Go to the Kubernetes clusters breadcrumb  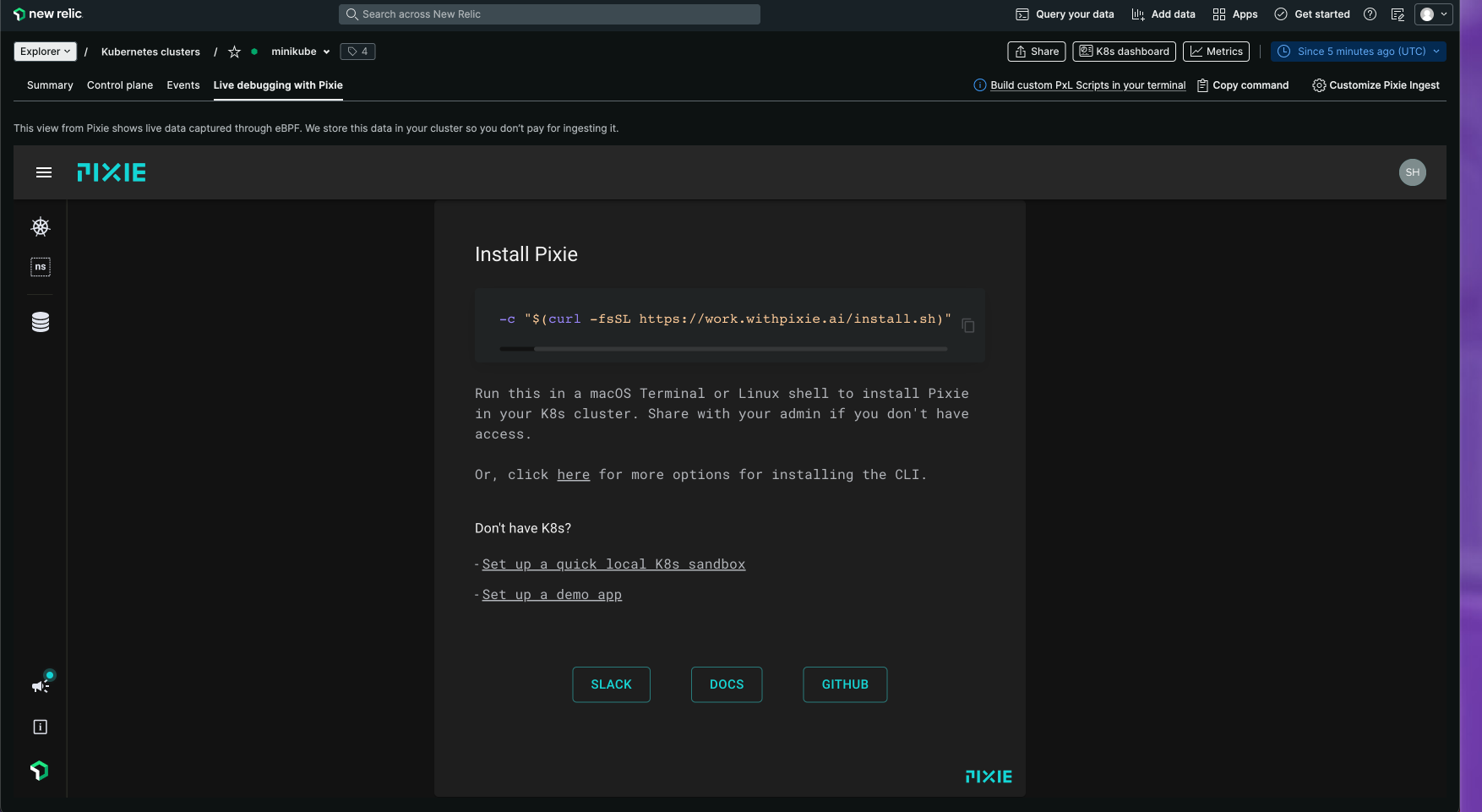tap(150, 52)
